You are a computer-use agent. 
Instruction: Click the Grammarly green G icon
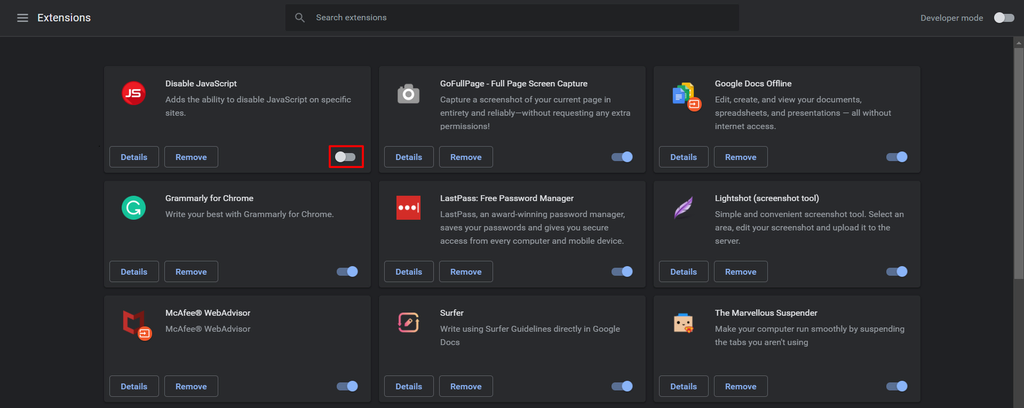tap(134, 208)
